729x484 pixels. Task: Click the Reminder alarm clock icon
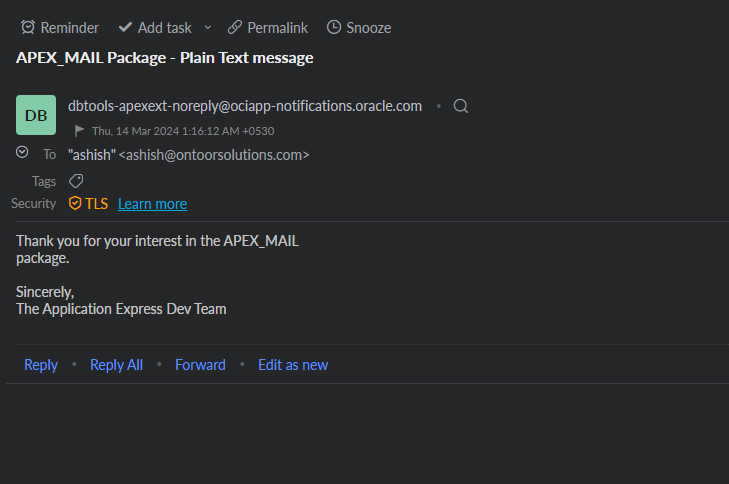click(28, 27)
